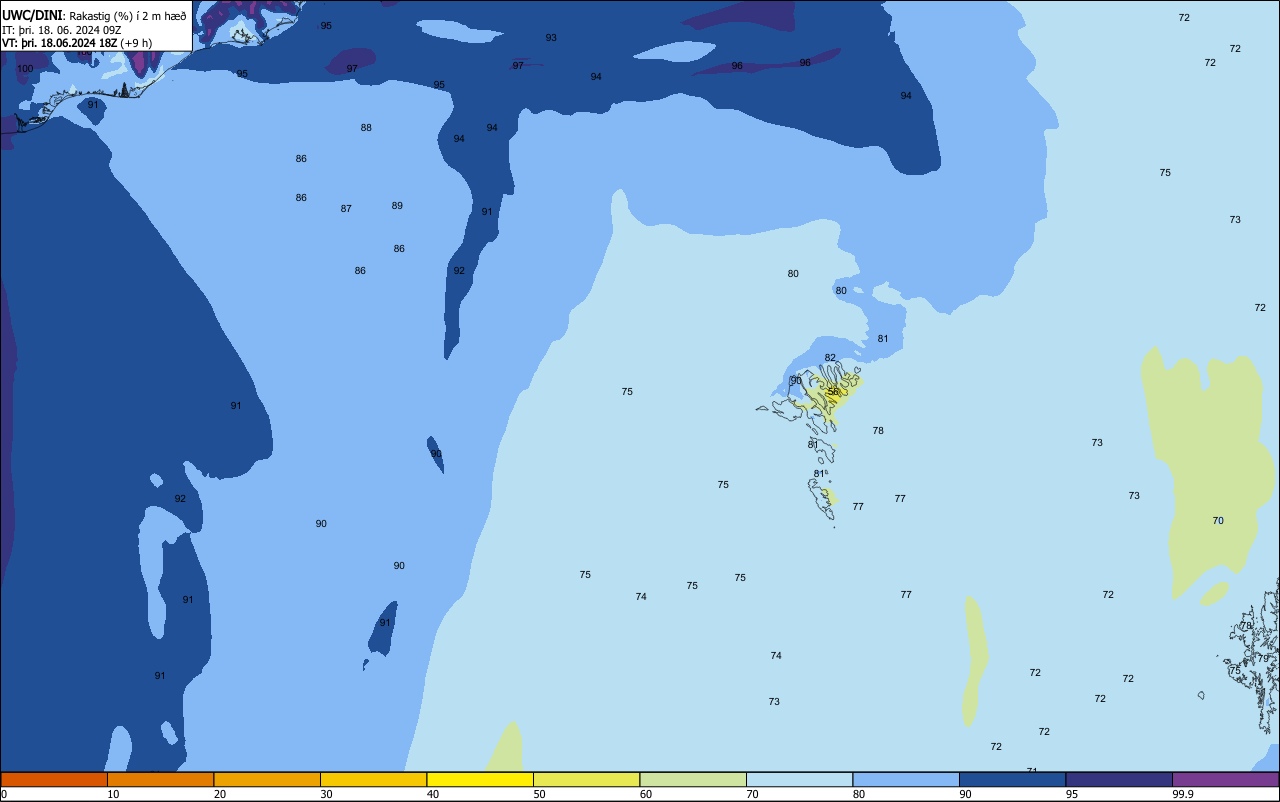Select the 30–40 golden legend swatch
This screenshot has width=1280, height=802.
373,779
